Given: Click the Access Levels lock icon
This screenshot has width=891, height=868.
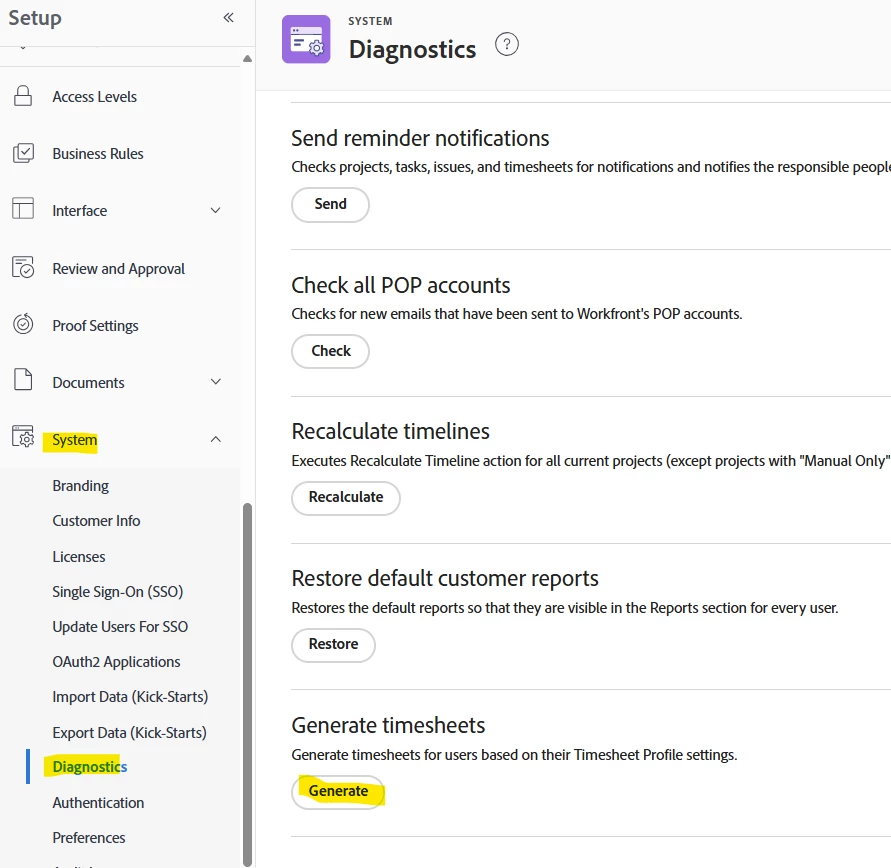Looking at the screenshot, I should (x=23, y=97).
